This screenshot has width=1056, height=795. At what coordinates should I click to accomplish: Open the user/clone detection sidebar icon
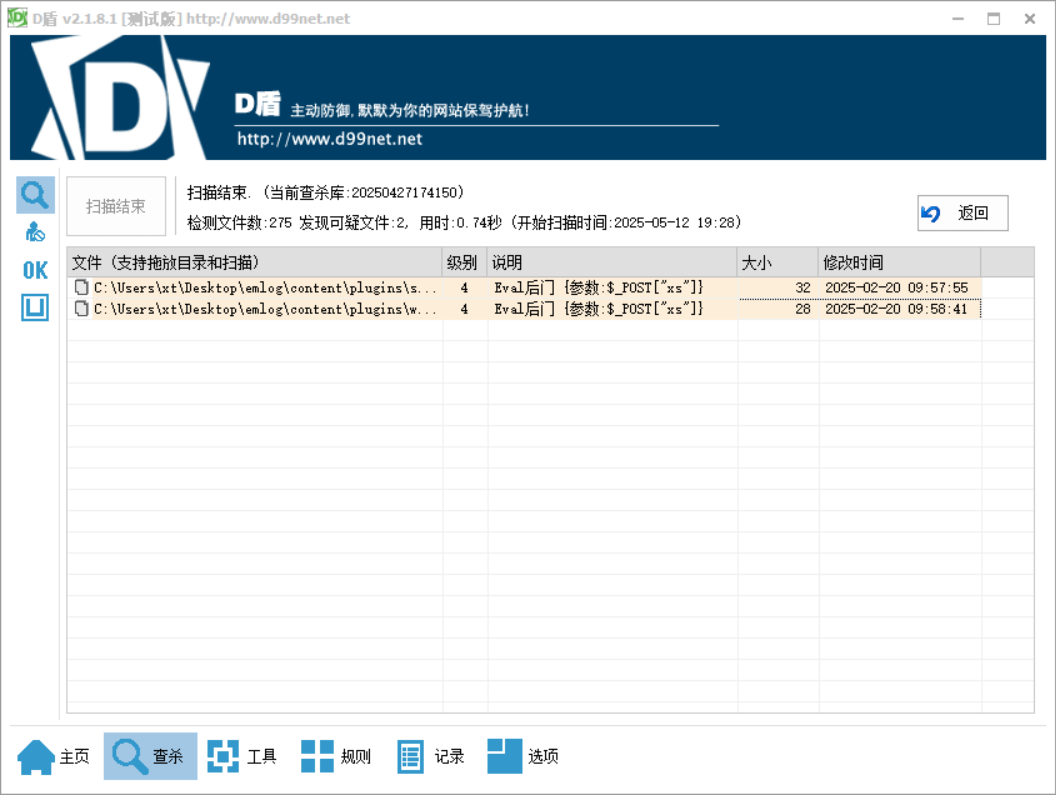tap(35, 232)
